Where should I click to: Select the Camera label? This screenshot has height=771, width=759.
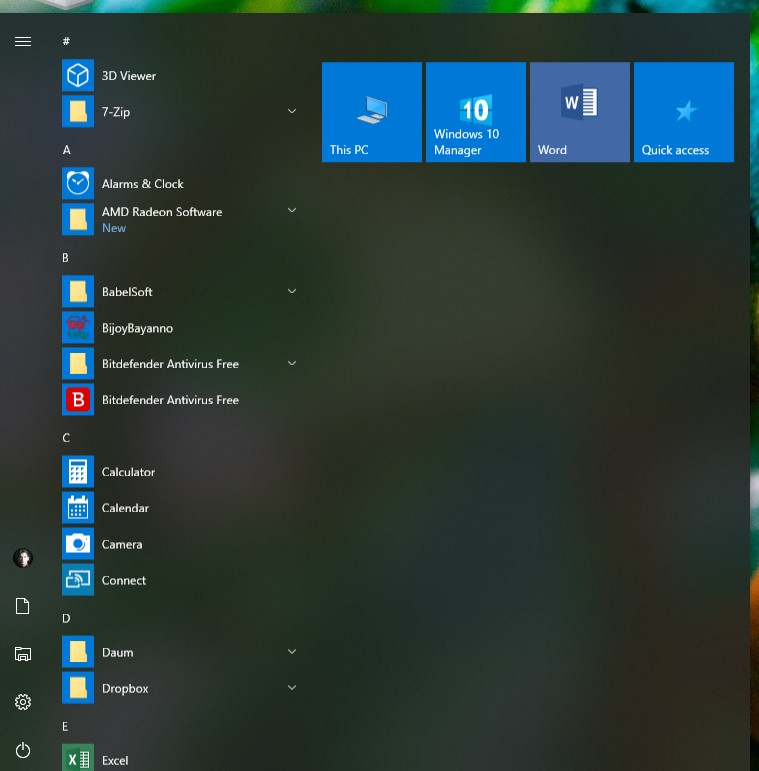122,544
